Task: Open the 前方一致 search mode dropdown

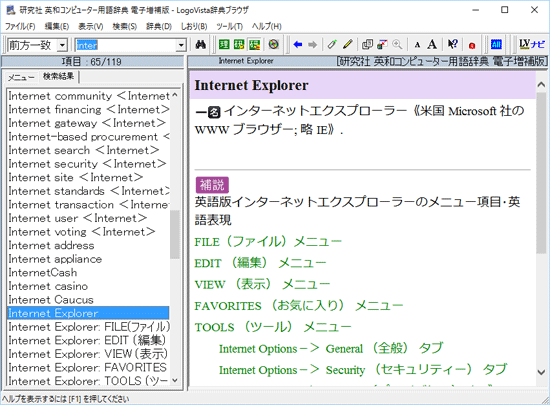Action: pyautogui.click(x=62, y=45)
